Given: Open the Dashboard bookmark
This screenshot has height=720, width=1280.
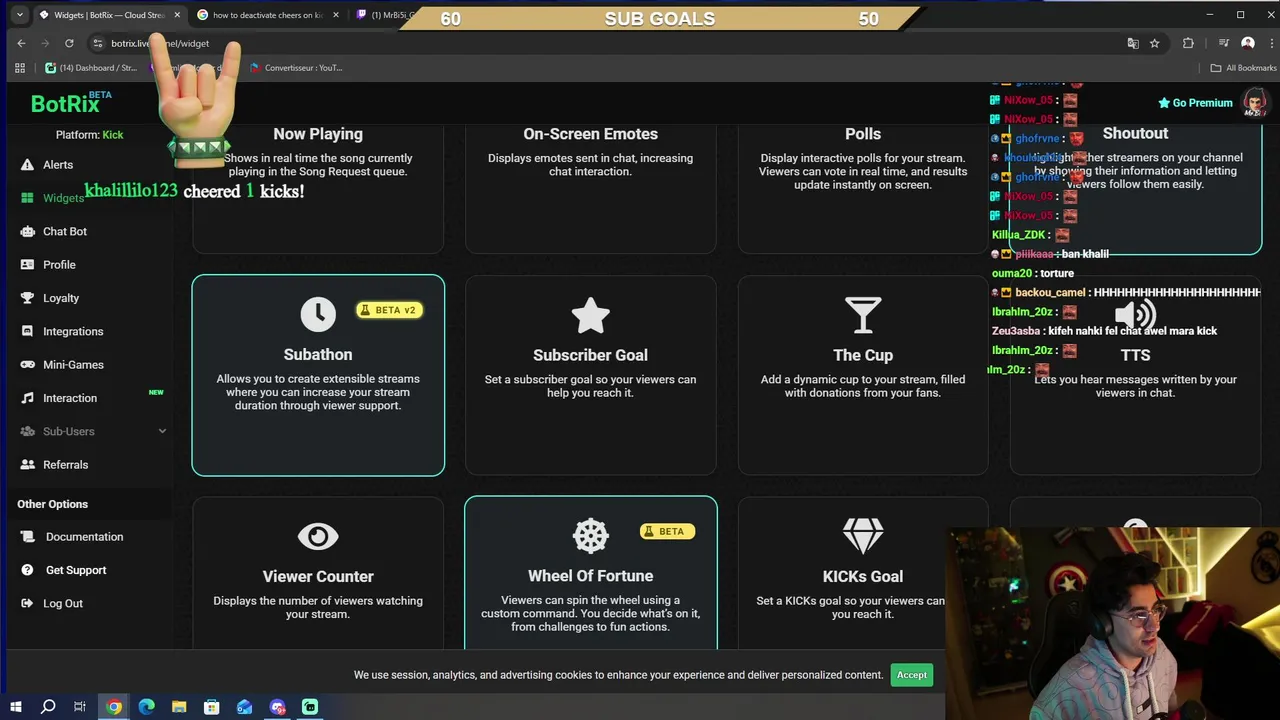Looking at the screenshot, I should [92, 68].
